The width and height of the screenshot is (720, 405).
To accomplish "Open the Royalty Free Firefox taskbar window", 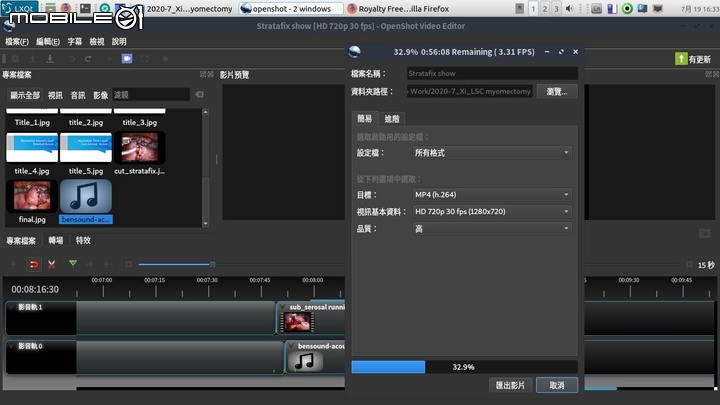I will click(398, 8).
